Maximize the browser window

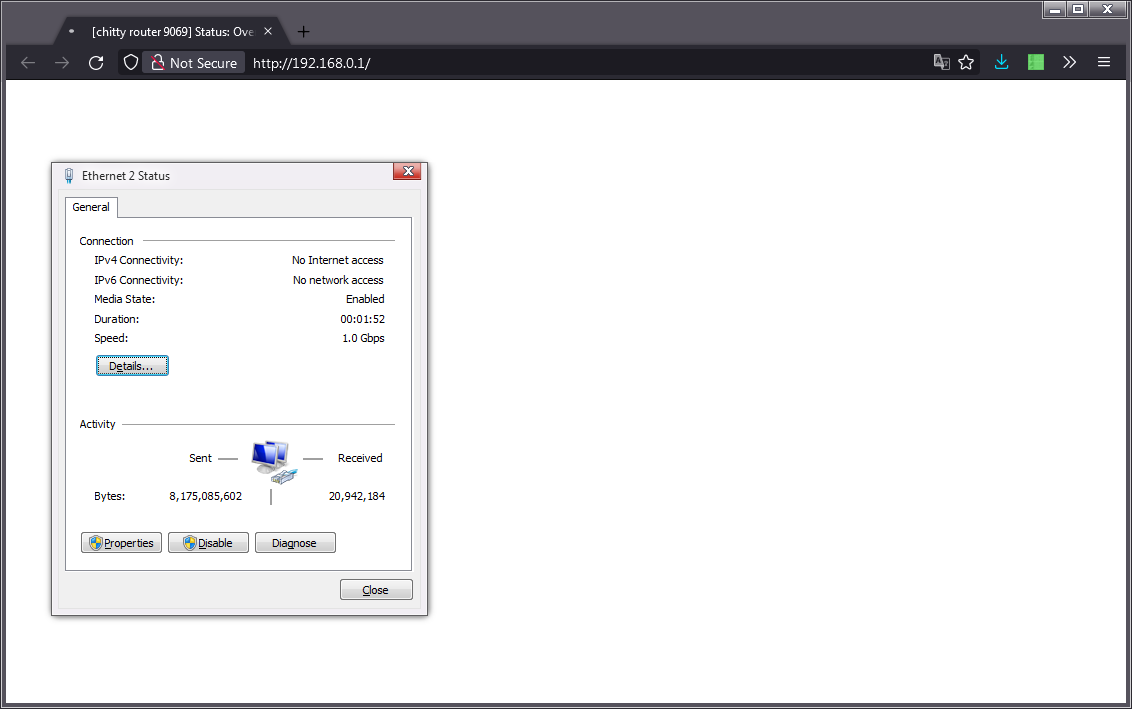[x=1078, y=9]
